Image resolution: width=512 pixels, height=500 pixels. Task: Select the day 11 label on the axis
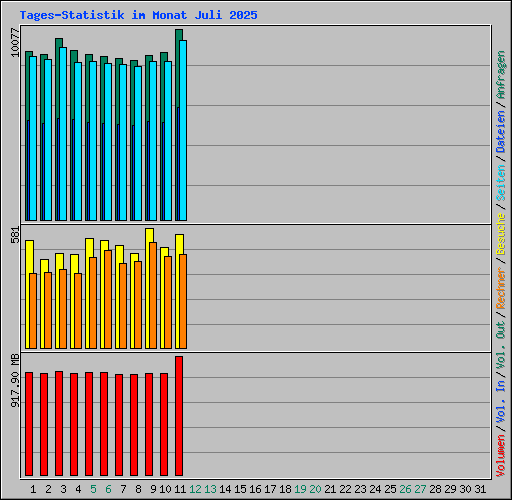180,489
